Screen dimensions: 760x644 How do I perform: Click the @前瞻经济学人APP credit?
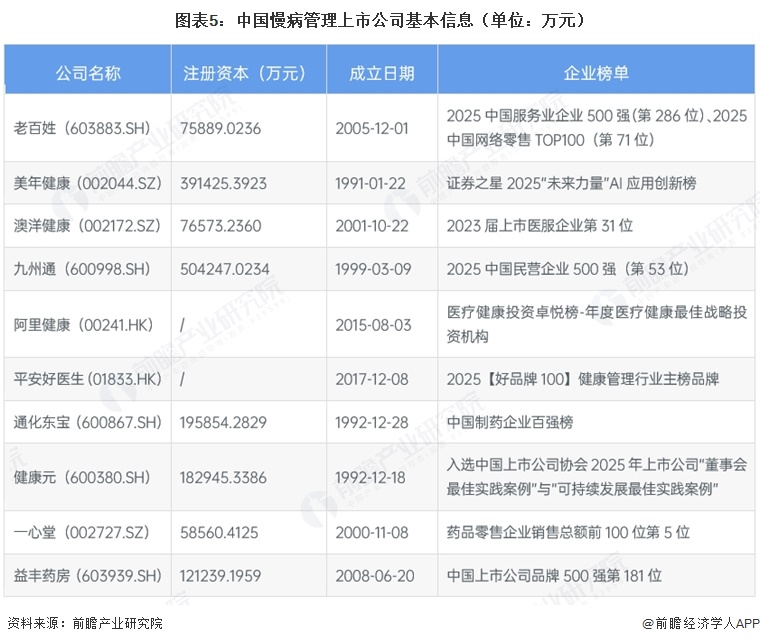pos(701,623)
